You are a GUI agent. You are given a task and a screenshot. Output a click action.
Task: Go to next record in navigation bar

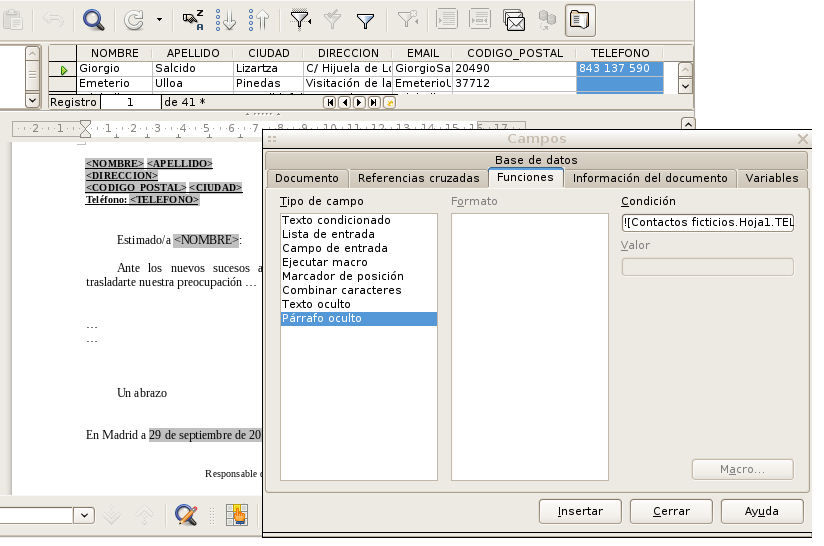point(358,102)
